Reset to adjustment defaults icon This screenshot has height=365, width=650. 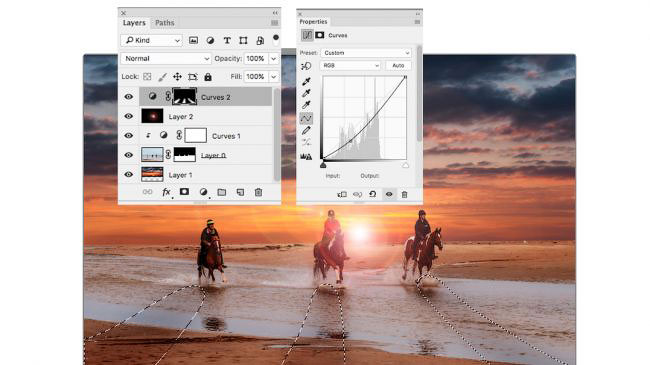(x=373, y=194)
